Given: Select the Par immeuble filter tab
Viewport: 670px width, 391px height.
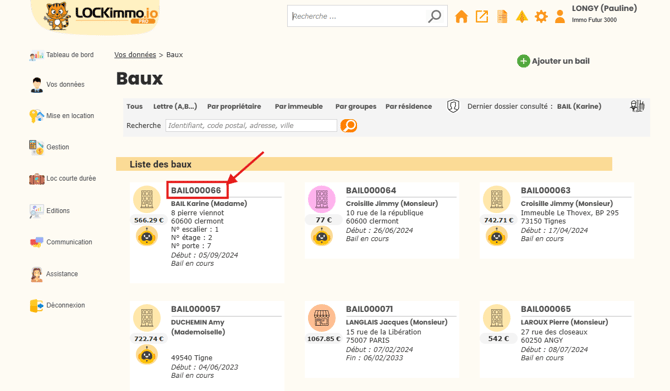Looking at the screenshot, I should click(299, 106).
